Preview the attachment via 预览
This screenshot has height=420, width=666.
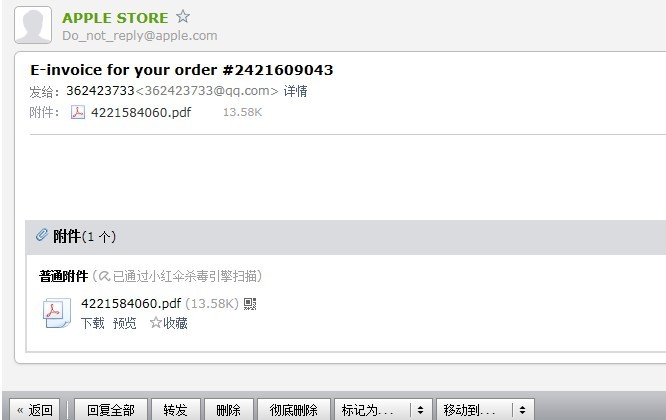[x=124, y=323]
